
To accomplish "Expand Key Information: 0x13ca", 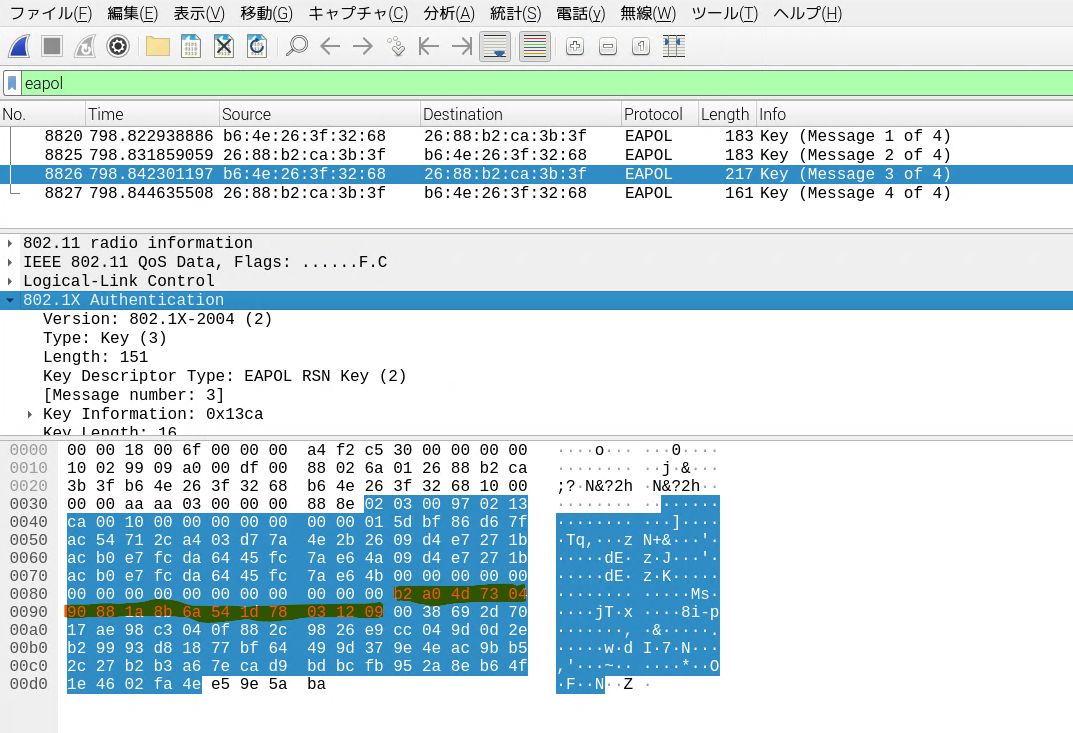I will (29, 414).
